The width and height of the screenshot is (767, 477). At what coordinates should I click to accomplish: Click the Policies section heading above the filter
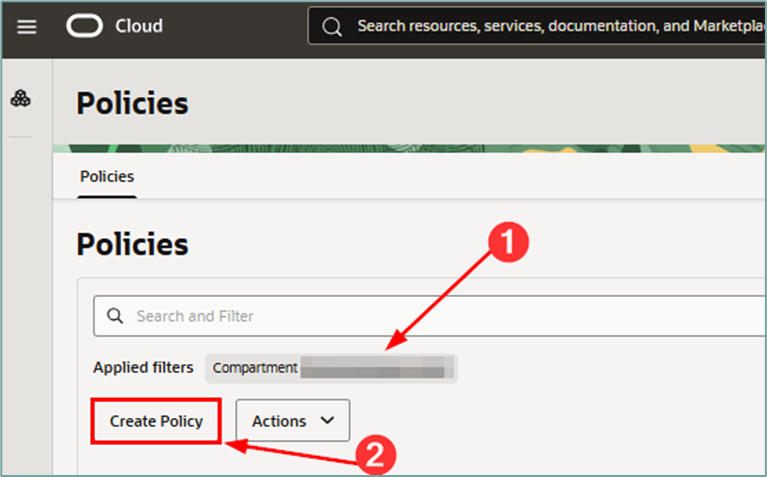pyautogui.click(x=132, y=244)
